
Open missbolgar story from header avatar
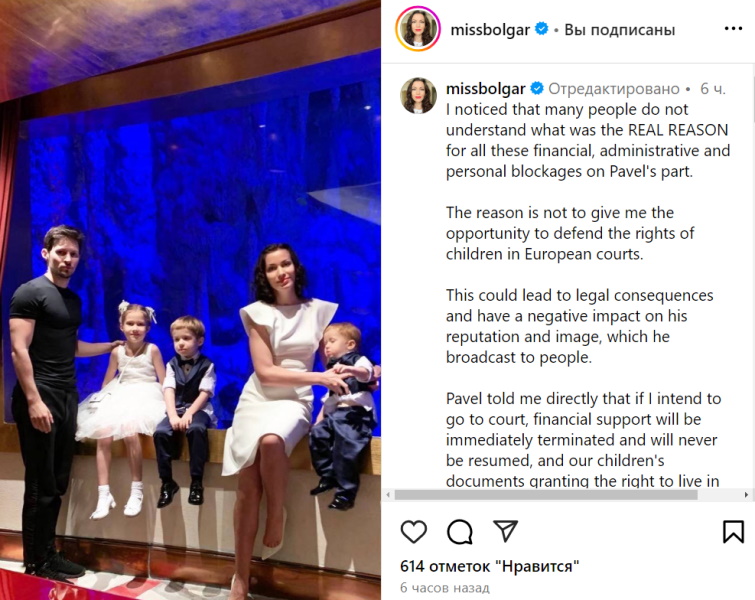tap(418, 29)
